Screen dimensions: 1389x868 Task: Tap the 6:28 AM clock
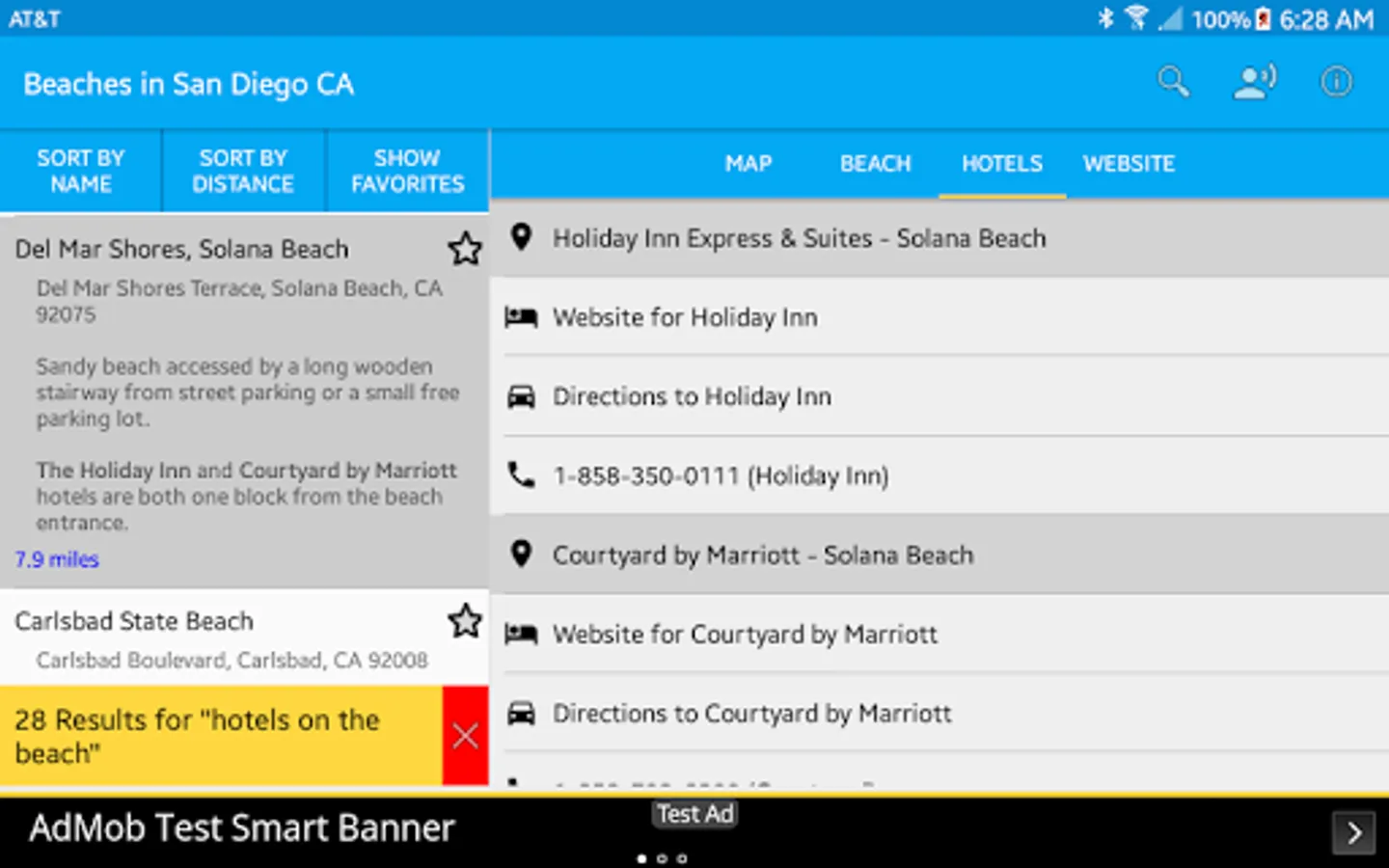pos(1326,19)
